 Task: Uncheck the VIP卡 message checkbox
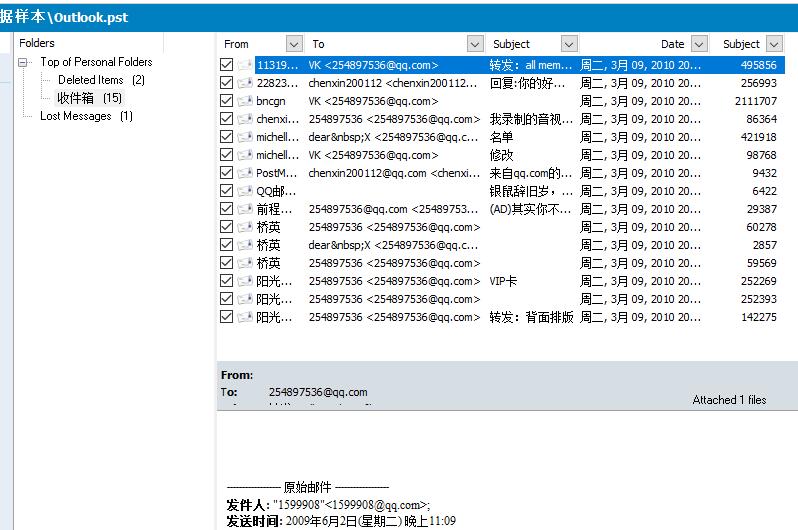click(x=226, y=281)
